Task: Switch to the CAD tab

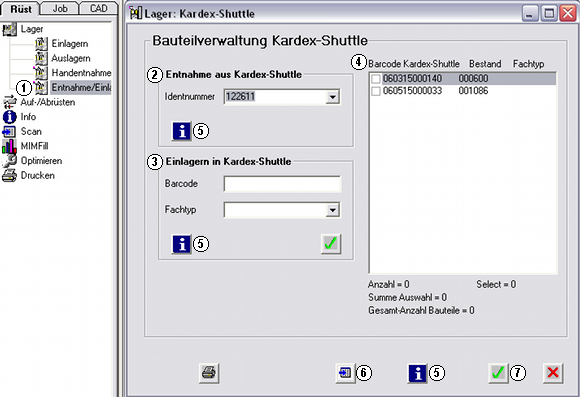Action: click(98, 8)
